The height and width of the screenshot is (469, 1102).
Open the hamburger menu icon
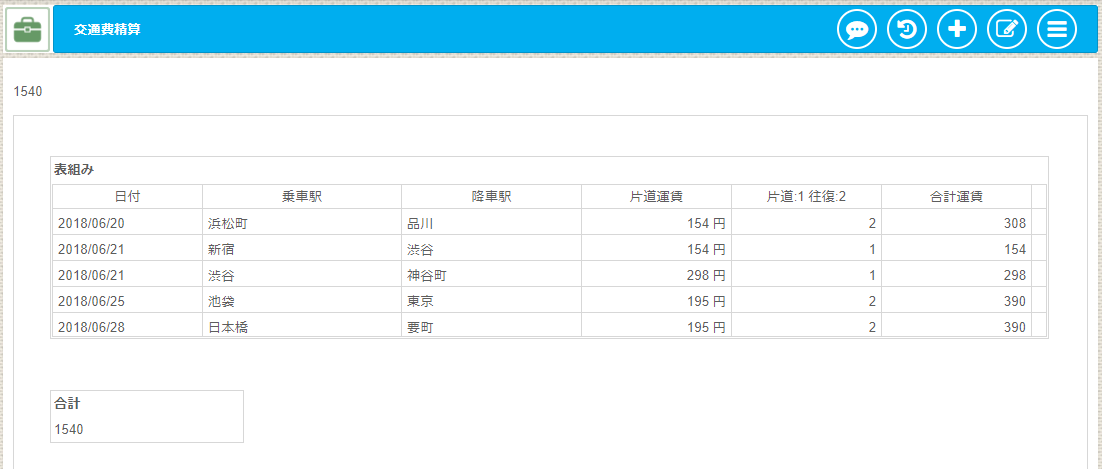click(x=1057, y=30)
